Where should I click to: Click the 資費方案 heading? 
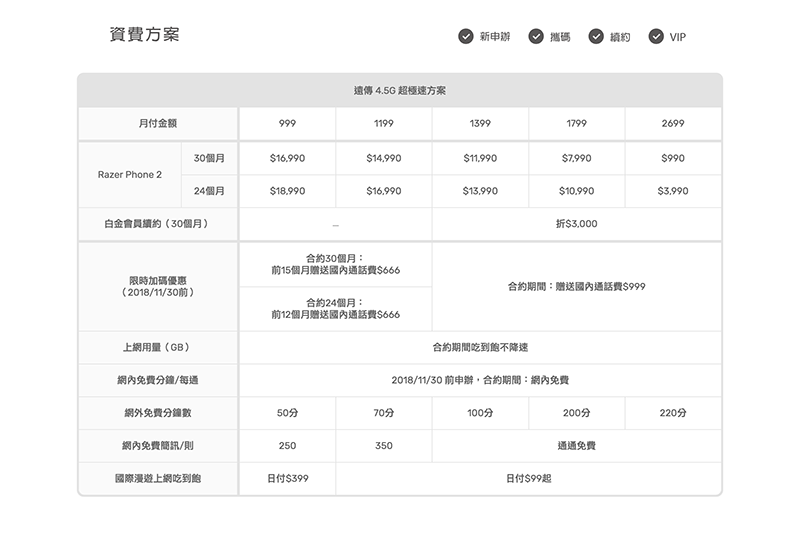144,35
